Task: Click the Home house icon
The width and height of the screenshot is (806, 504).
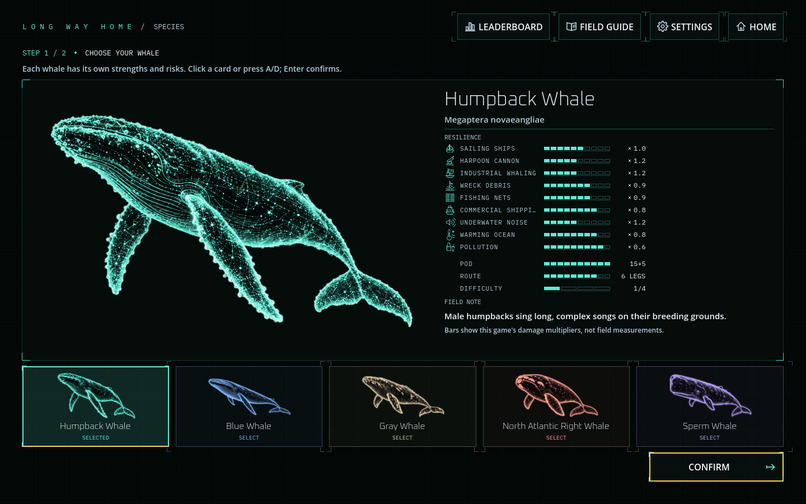Action: [x=741, y=27]
